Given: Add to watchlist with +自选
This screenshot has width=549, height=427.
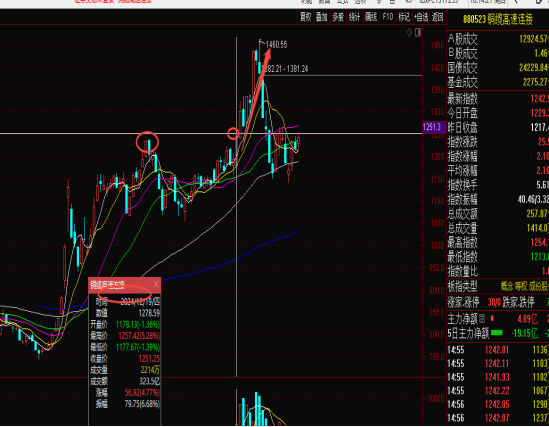Looking at the screenshot, I should click(421, 17).
